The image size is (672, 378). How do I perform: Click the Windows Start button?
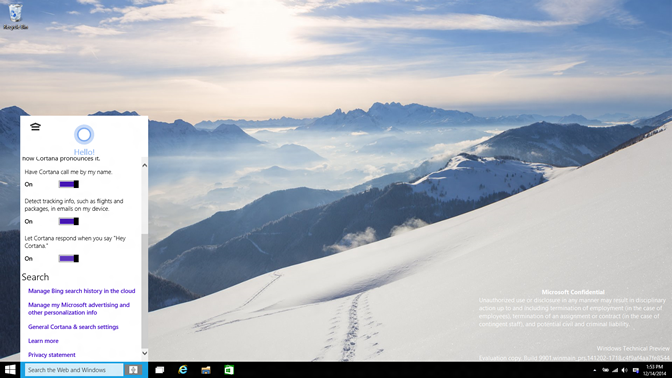(10, 369)
